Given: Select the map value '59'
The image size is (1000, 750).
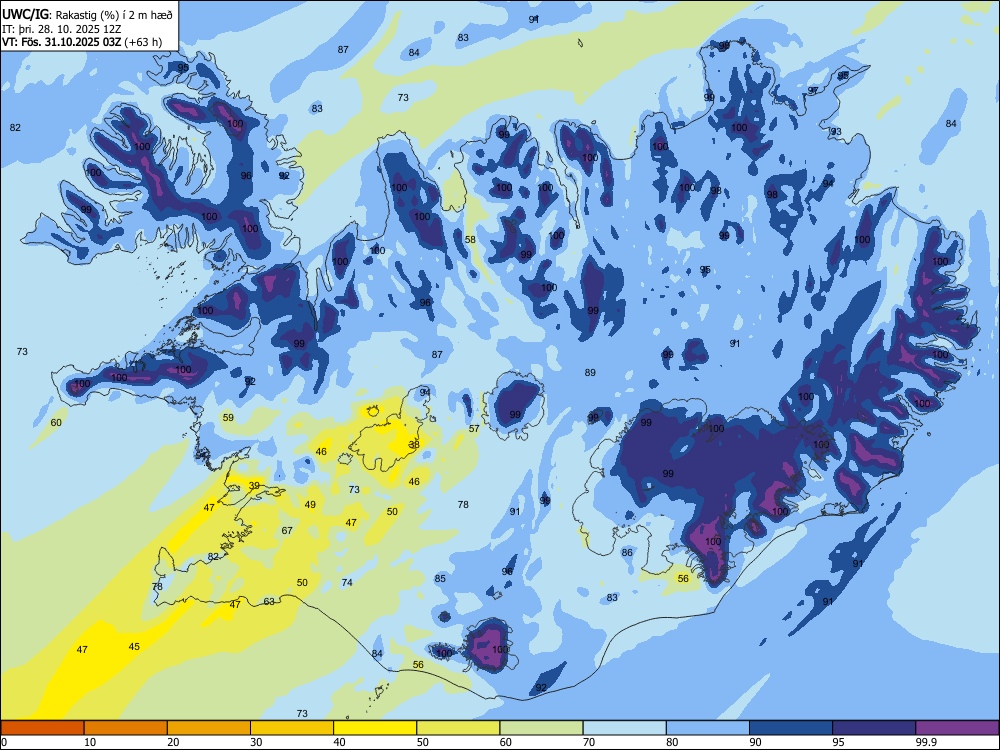Looking at the screenshot, I should pyautogui.click(x=228, y=418).
